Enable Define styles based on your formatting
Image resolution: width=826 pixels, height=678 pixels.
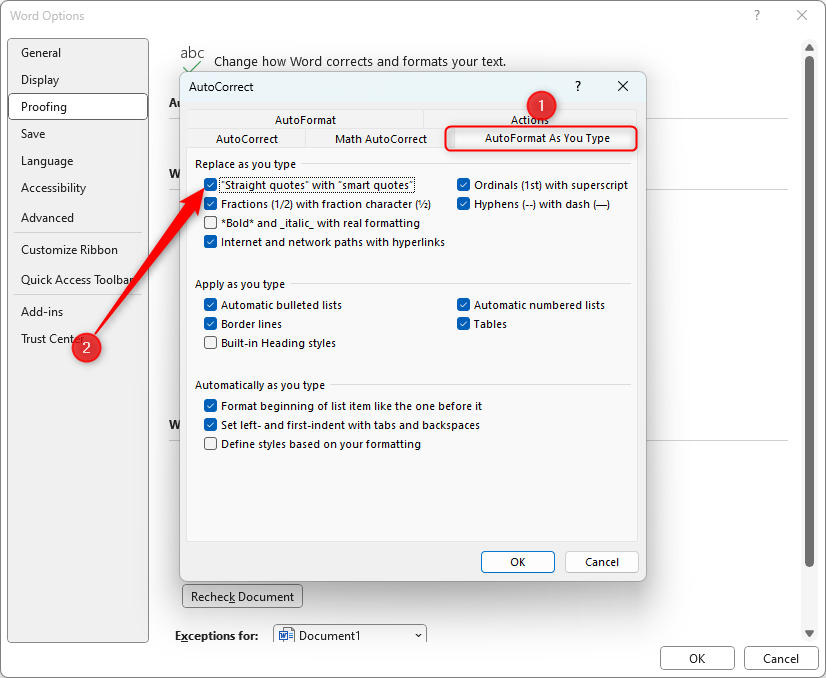coord(210,443)
